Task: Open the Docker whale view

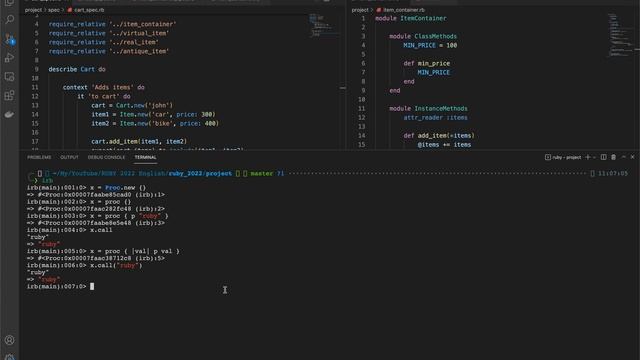Action: [x=9, y=115]
